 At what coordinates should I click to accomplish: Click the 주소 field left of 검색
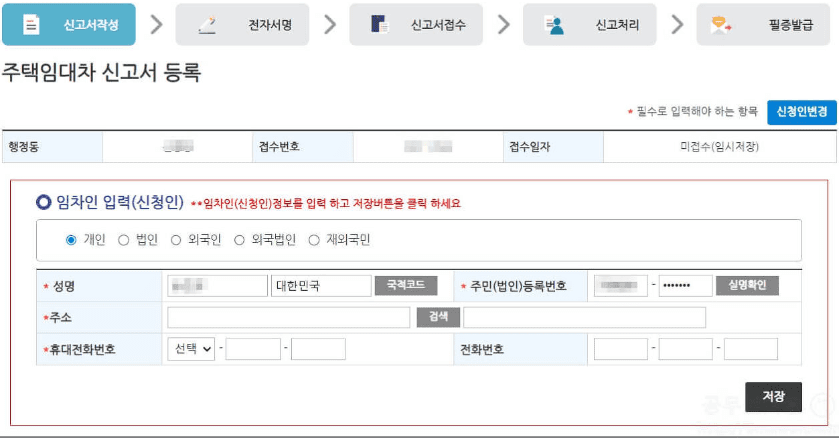point(288,317)
